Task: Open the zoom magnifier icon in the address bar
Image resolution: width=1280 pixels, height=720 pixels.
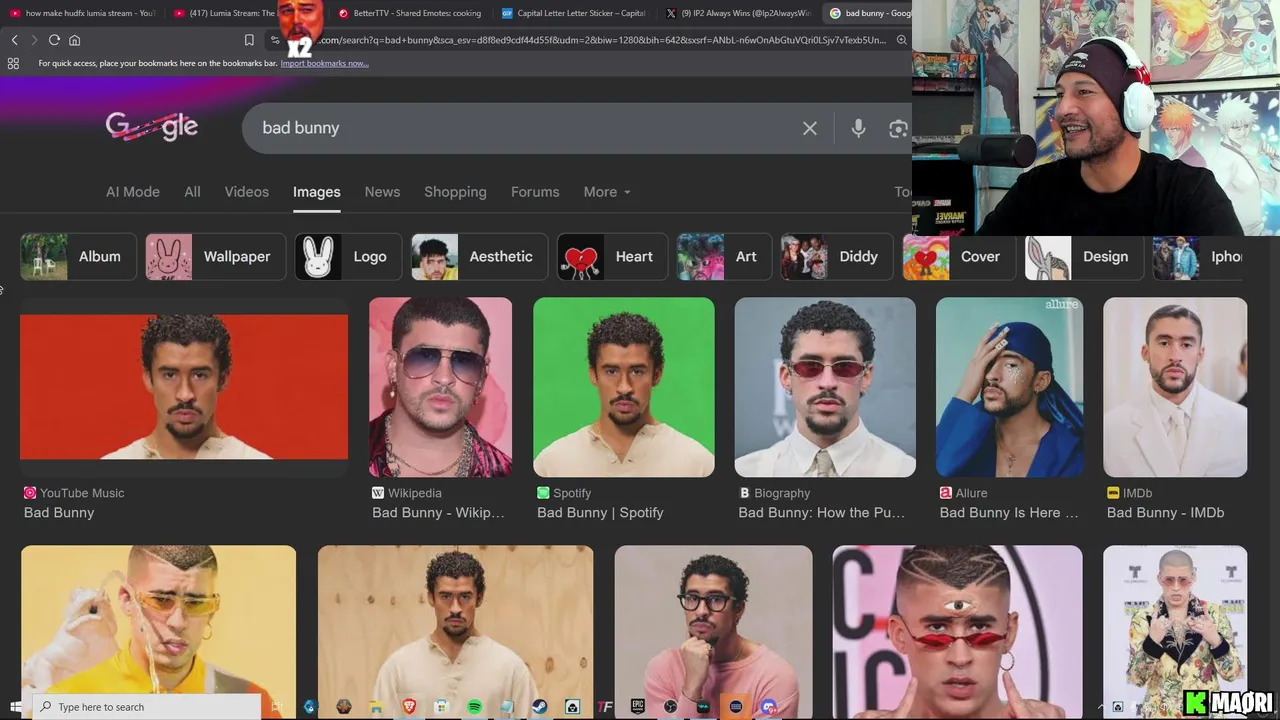Action: click(901, 40)
